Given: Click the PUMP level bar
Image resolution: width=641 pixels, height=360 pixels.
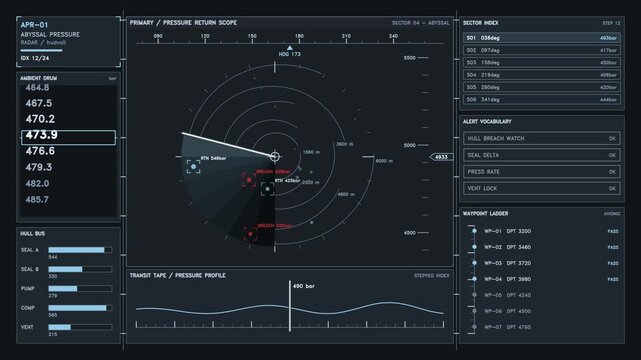Looking at the screenshot, I should [80, 288].
